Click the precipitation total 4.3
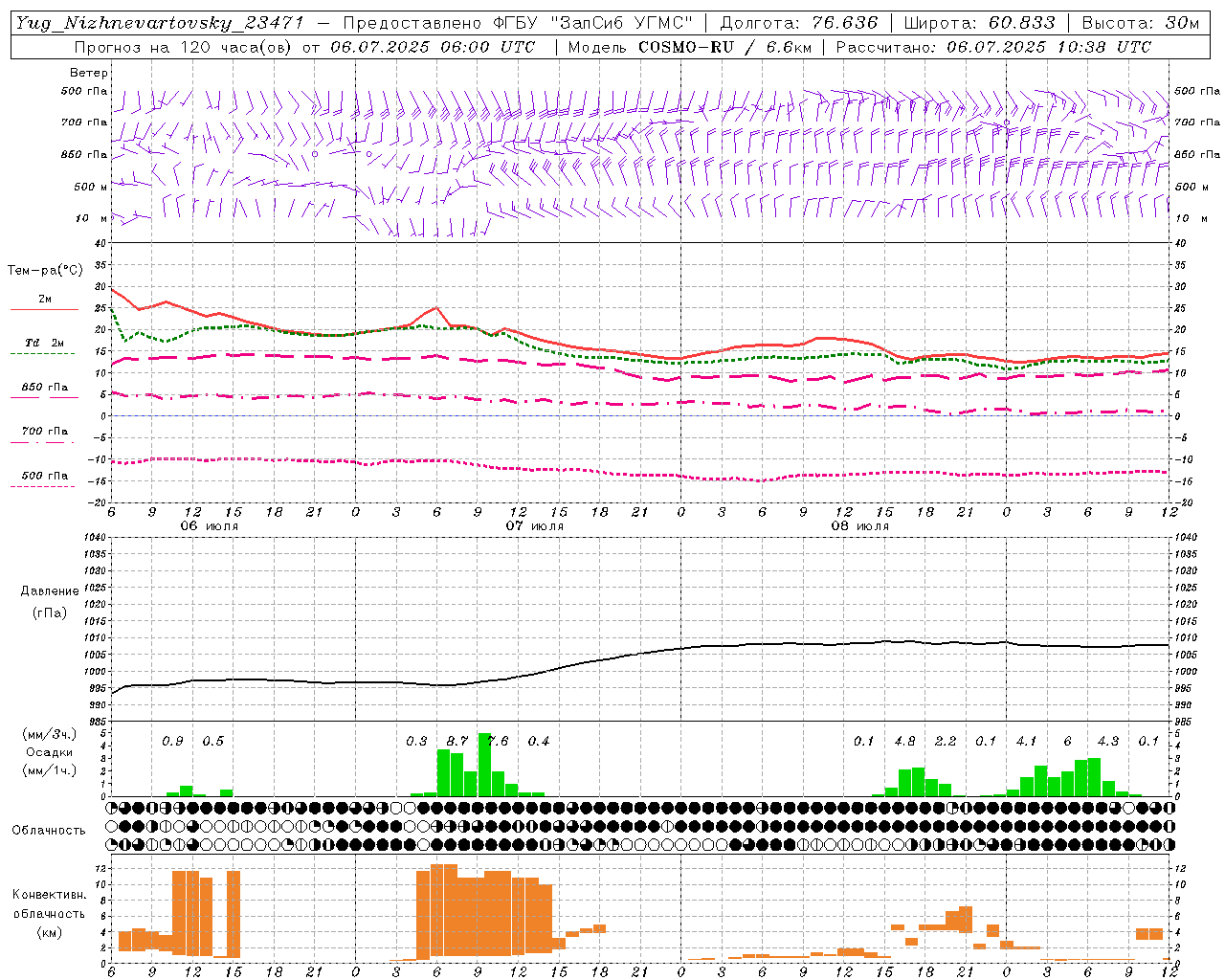This screenshot has width=1225, height=980. coord(1108,741)
